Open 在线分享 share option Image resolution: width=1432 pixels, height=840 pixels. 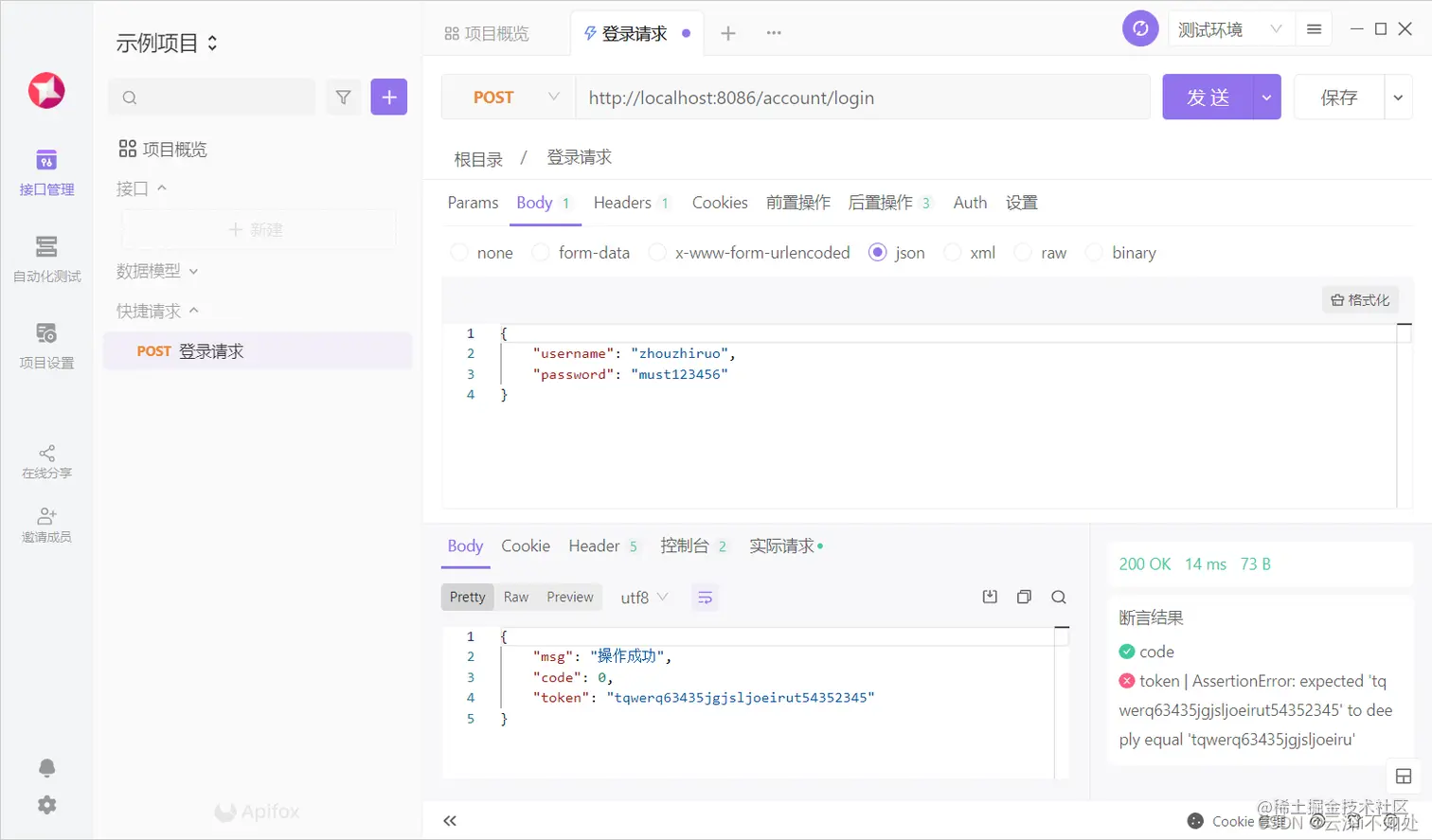[x=46, y=461]
